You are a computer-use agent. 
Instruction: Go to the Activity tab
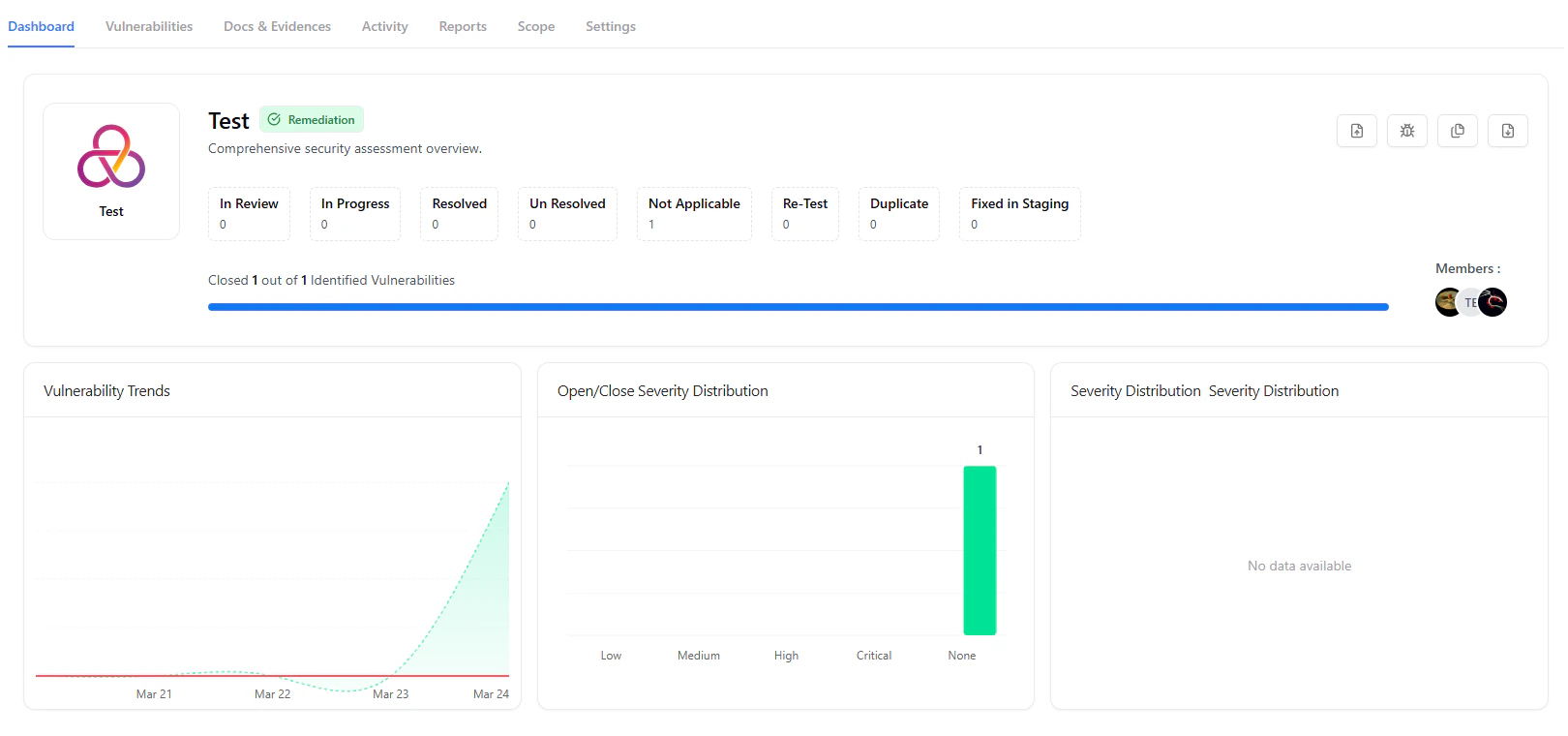(385, 26)
